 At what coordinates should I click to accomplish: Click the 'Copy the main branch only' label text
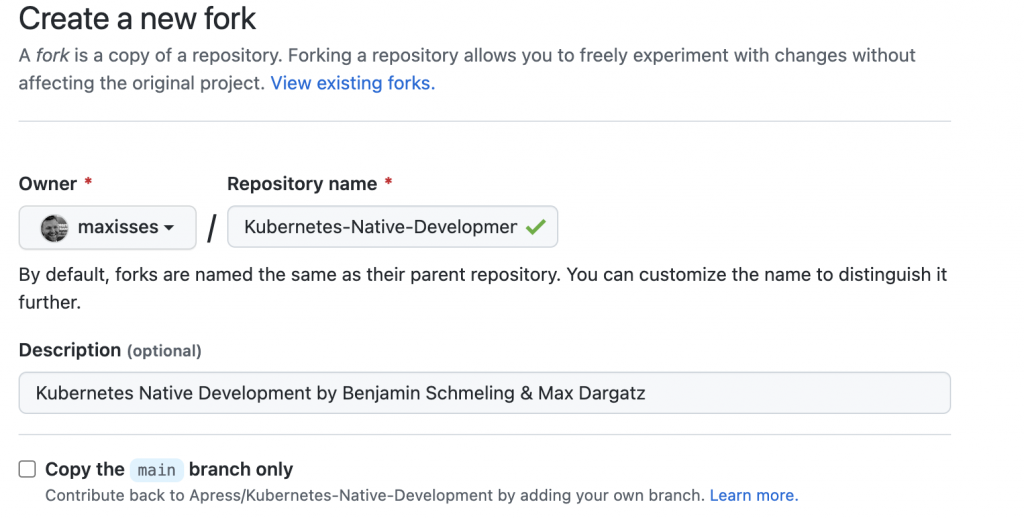169,470
